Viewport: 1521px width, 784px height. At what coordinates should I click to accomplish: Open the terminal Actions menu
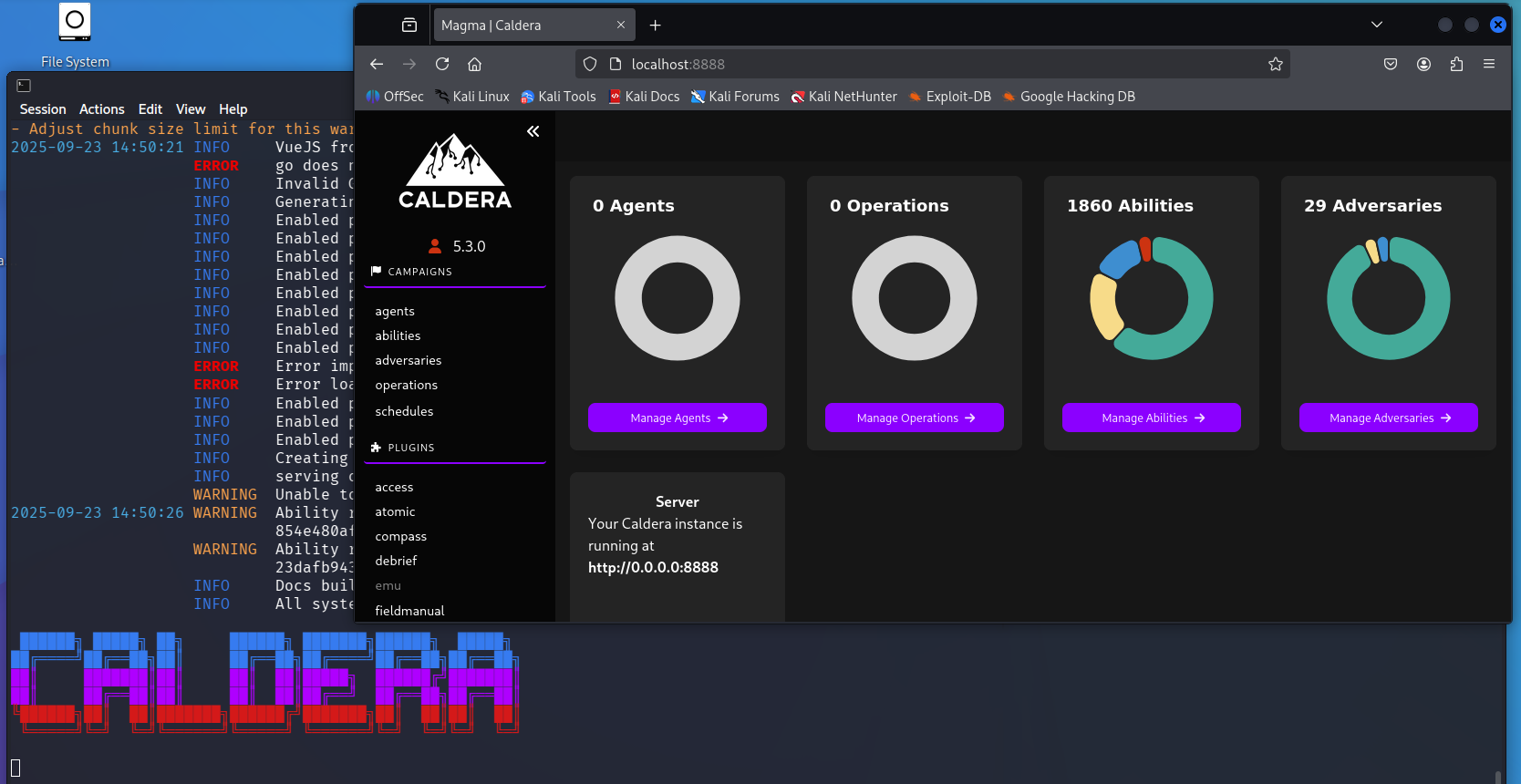click(101, 108)
